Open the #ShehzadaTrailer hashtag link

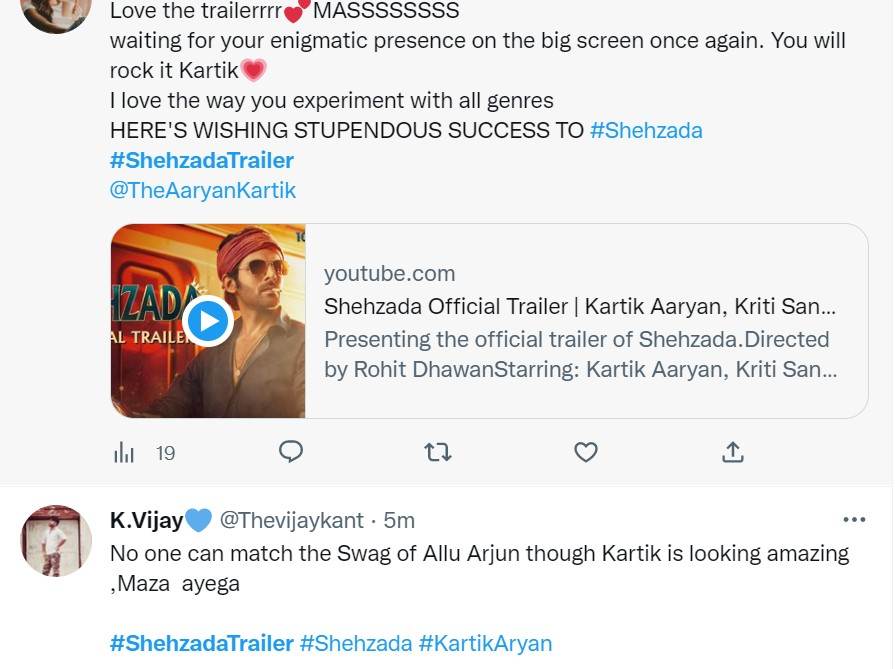201,160
